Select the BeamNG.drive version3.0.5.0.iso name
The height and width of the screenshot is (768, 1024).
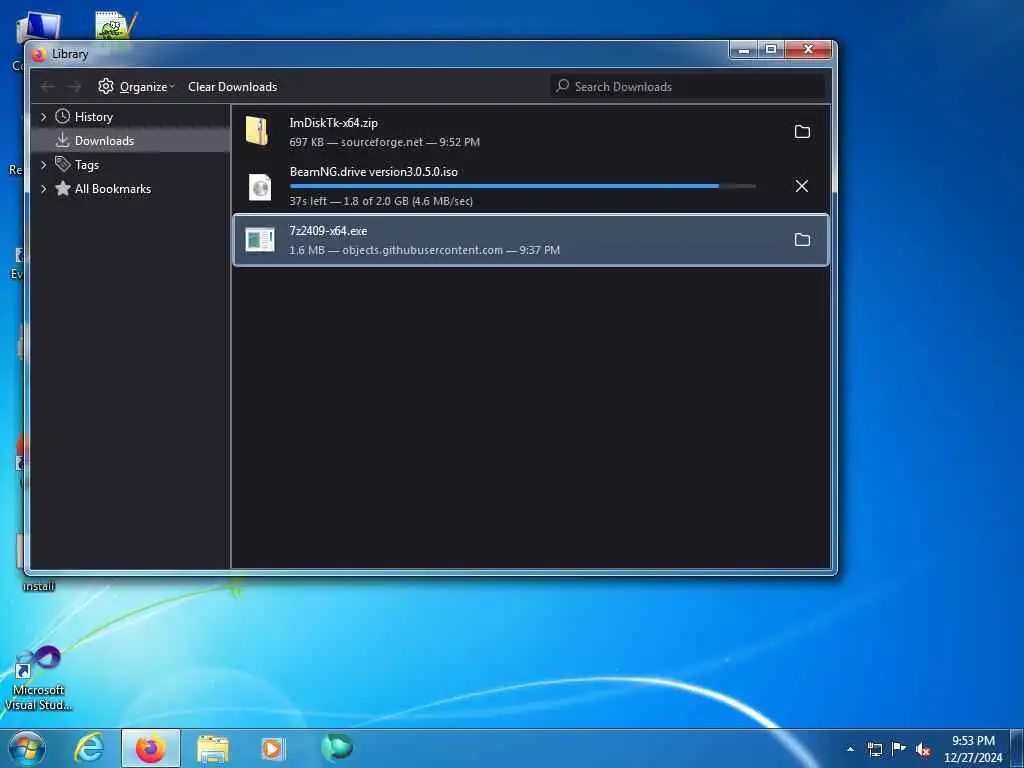[374, 172]
